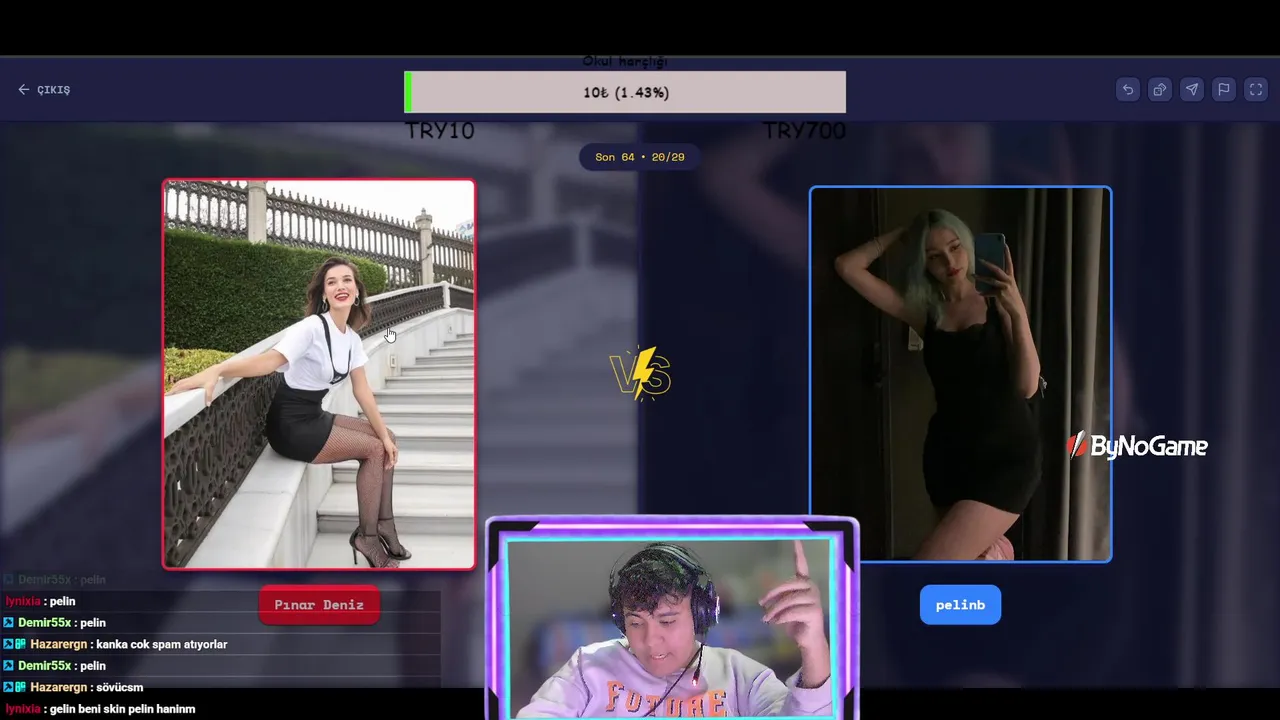Choose the left contestant photo on stairs

(x=319, y=374)
